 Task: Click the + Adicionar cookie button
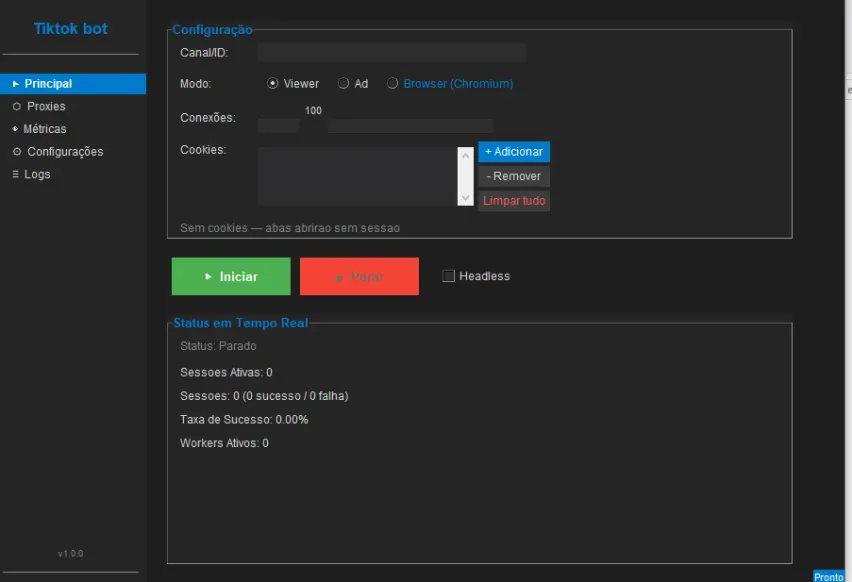click(x=514, y=152)
